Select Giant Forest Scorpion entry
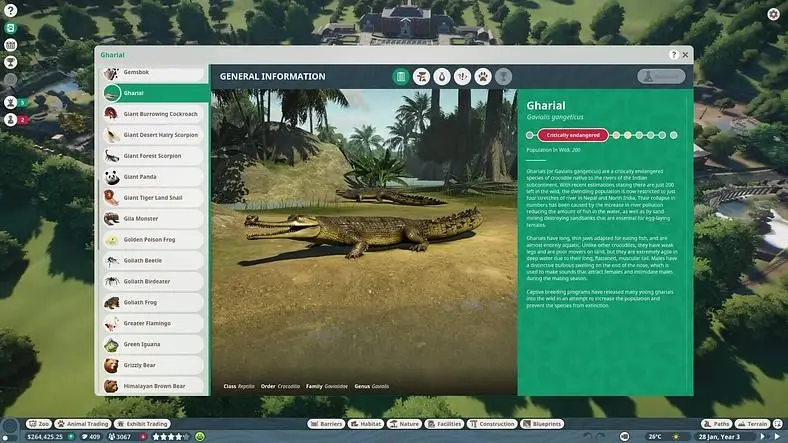The height and width of the screenshot is (443, 788). coord(154,156)
